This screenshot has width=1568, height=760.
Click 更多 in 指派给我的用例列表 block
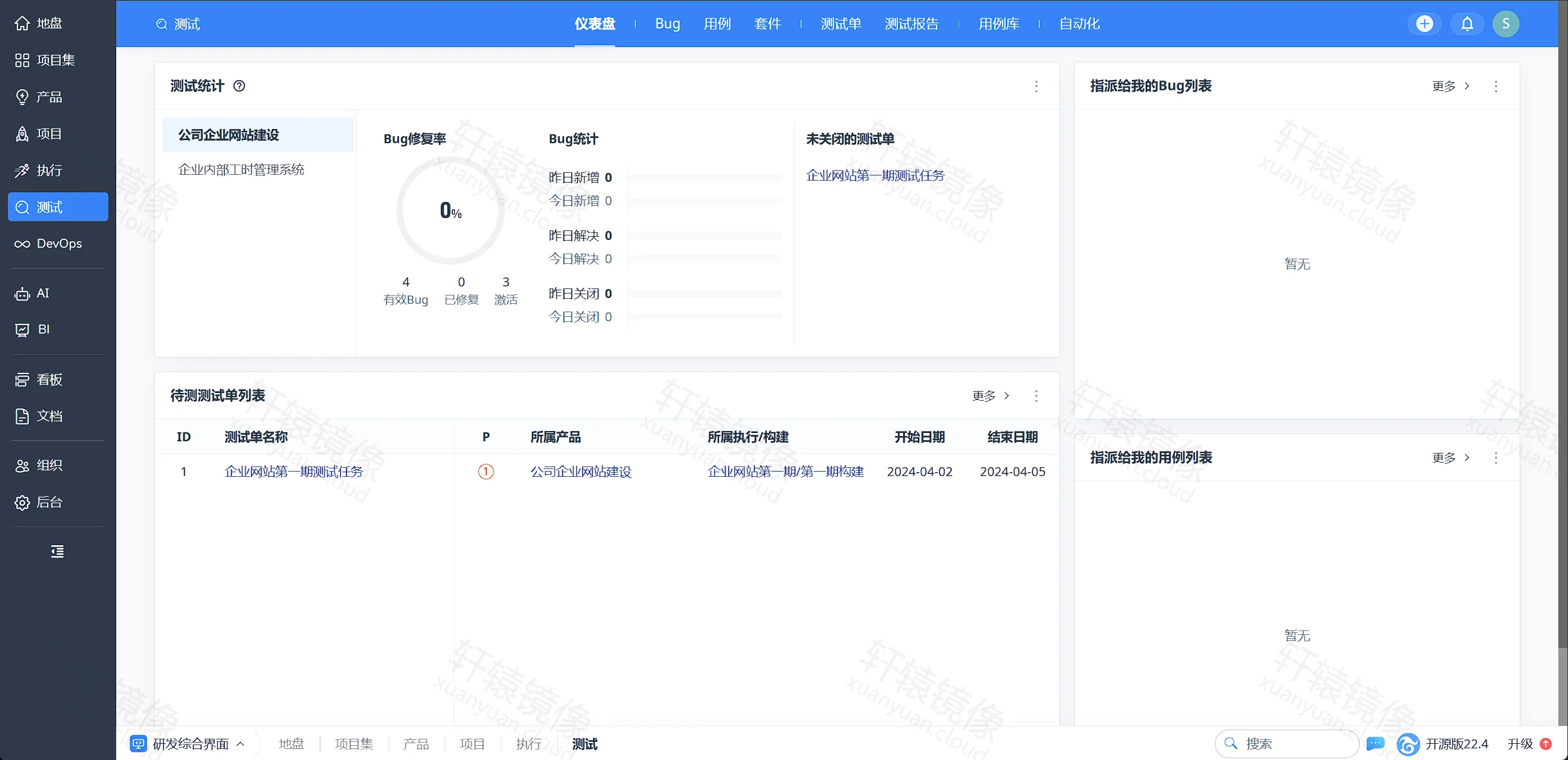click(1450, 457)
